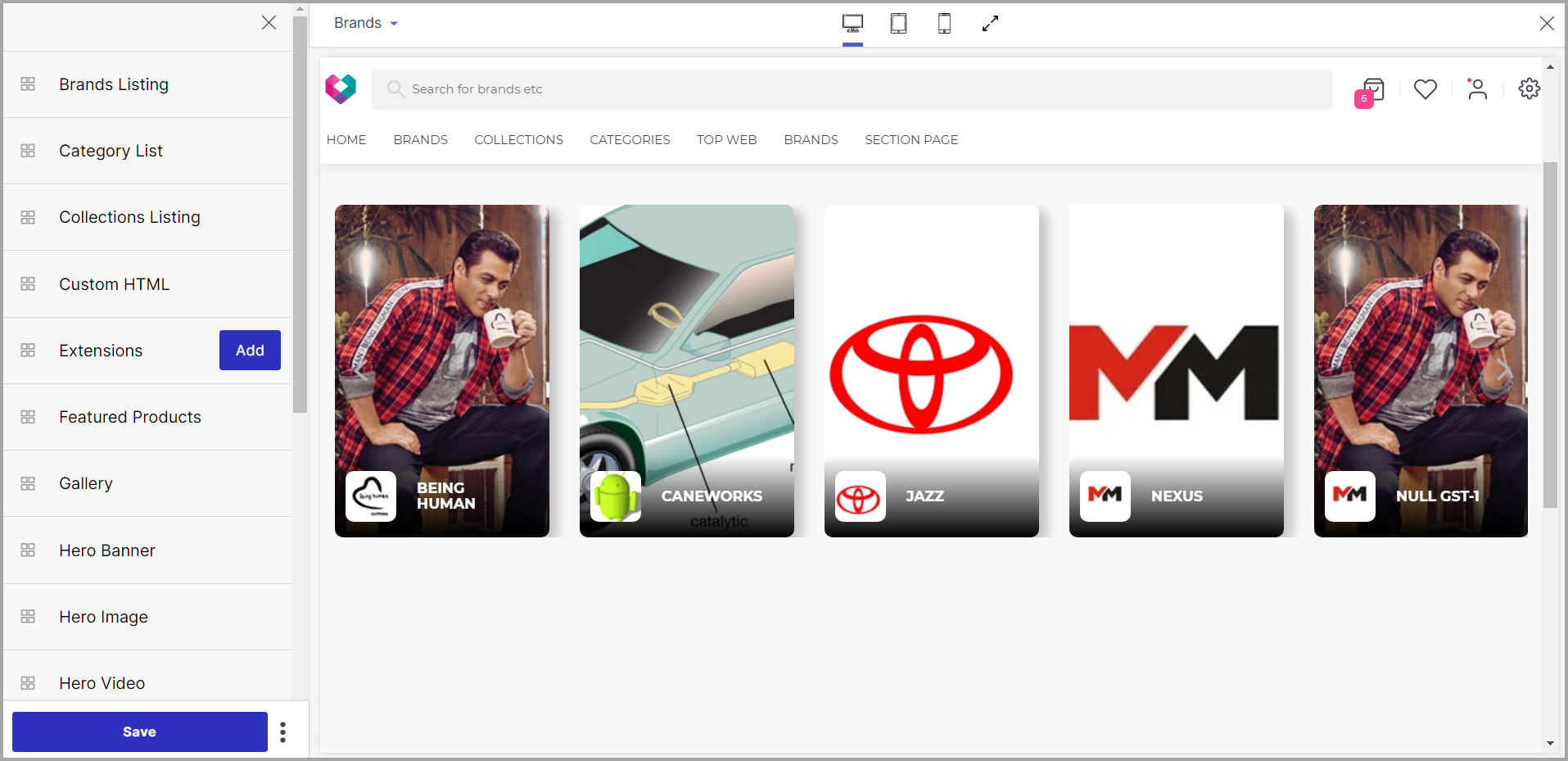The image size is (1568, 761).
Task: Add the Extensions section
Action: pyautogui.click(x=250, y=351)
